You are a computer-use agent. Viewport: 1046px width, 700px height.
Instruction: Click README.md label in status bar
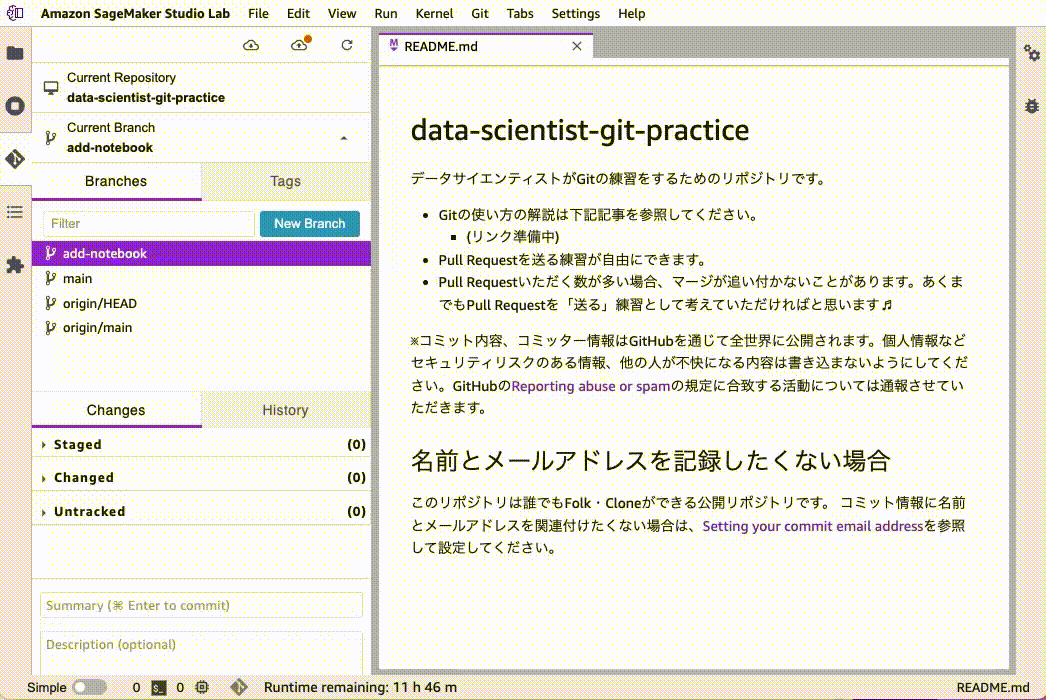coord(993,687)
